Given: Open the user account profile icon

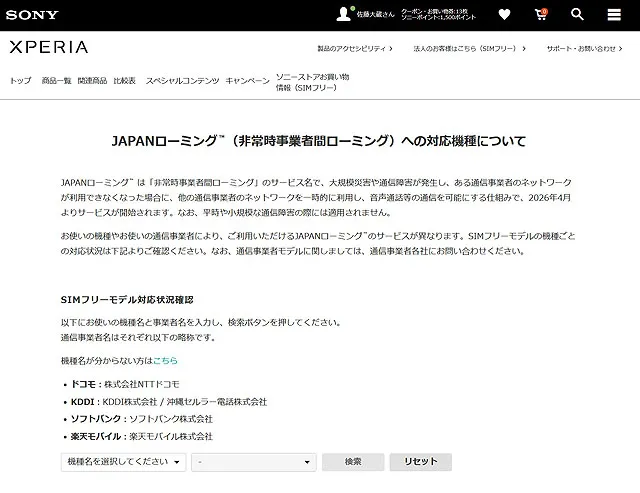Looking at the screenshot, I should click(x=344, y=14).
